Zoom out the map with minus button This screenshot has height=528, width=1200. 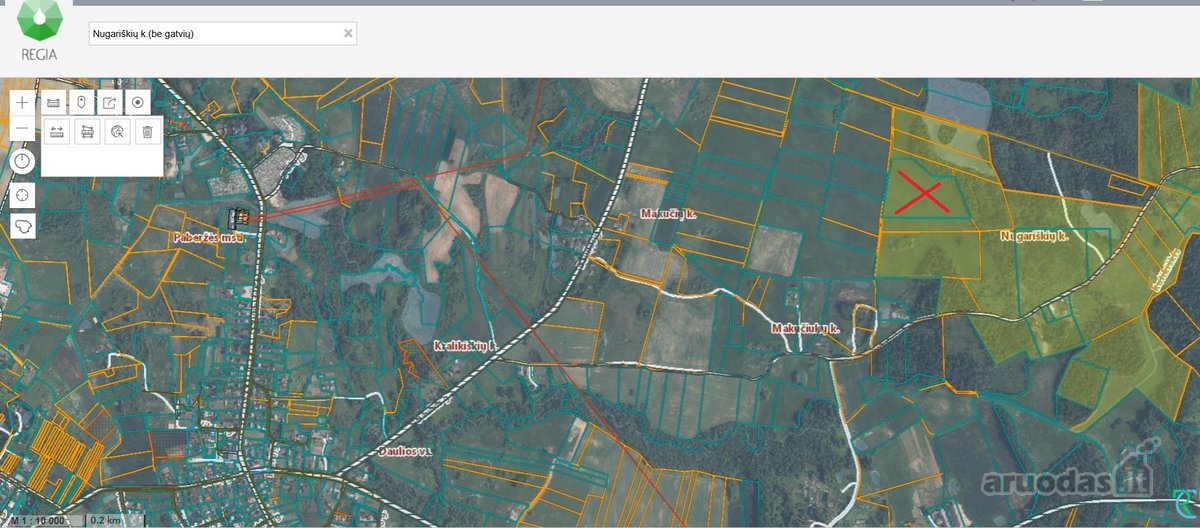23,128
